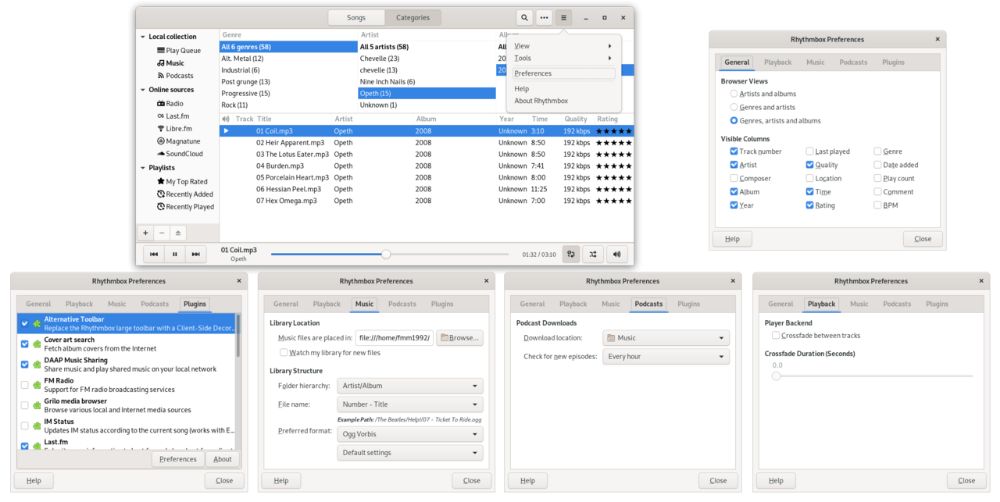Click the plugins list scrollbar
This screenshot has width=1000, height=502.
(238, 335)
